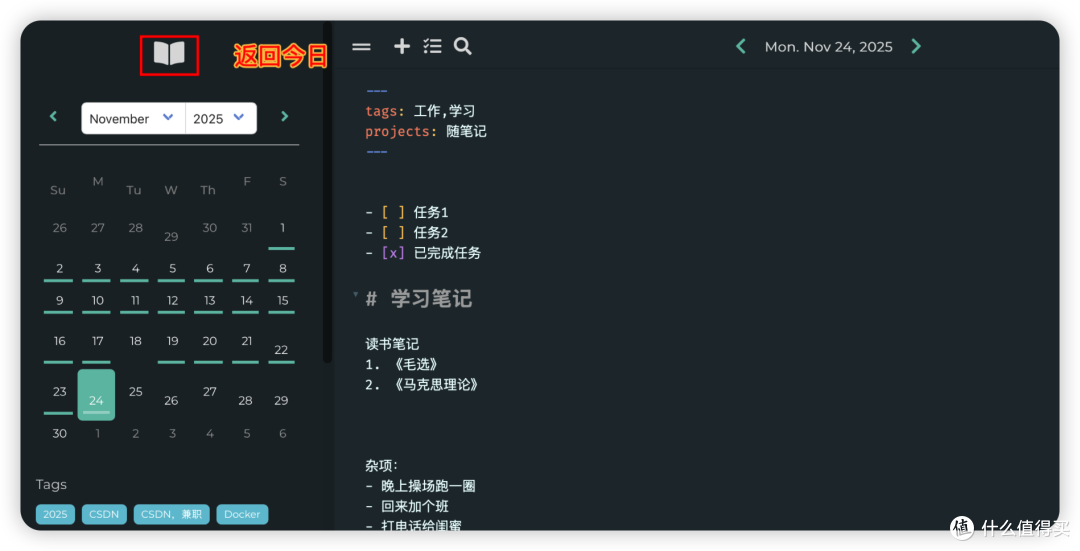Open November 5 in the calendar
Image resolution: width=1080 pixels, height=551 pixels.
[x=172, y=269]
